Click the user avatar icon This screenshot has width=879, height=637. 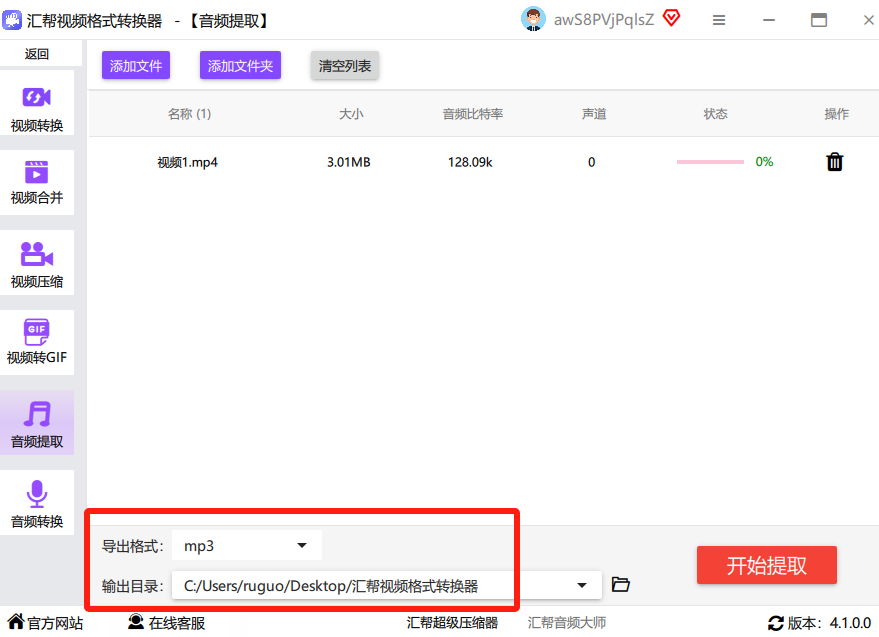(x=533, y=19)
